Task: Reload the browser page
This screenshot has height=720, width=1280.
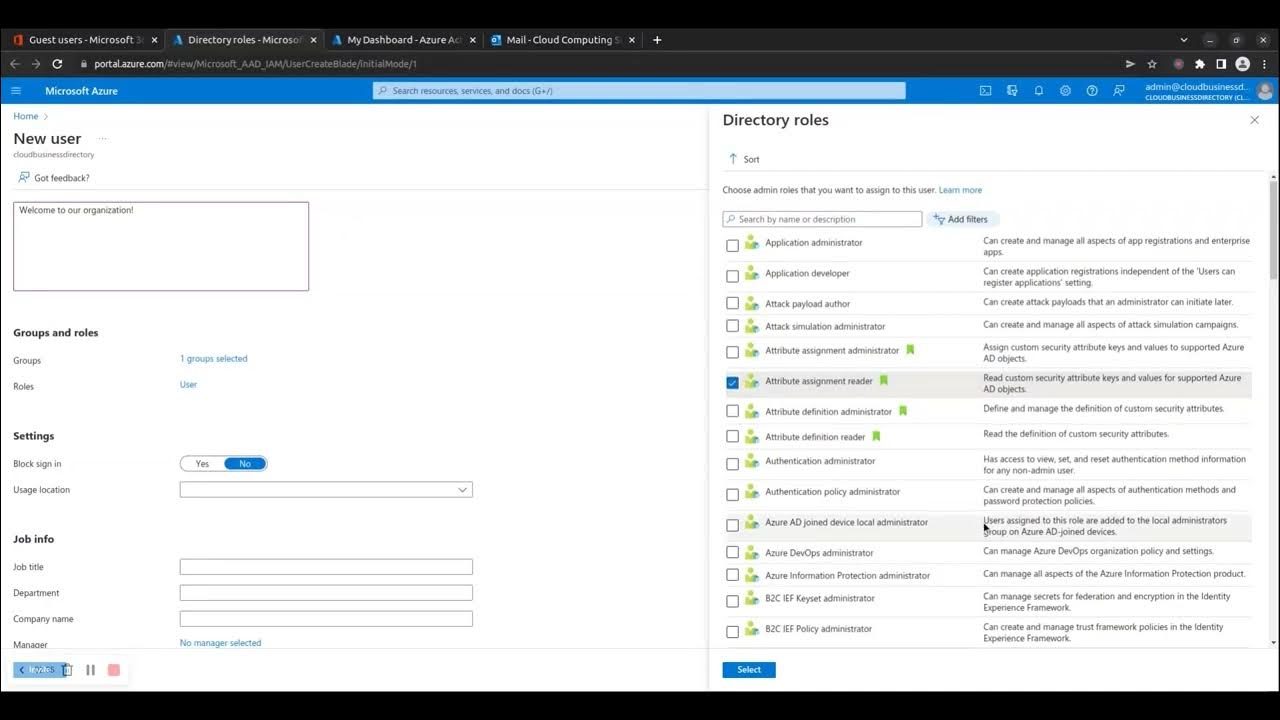Action: 57,64
